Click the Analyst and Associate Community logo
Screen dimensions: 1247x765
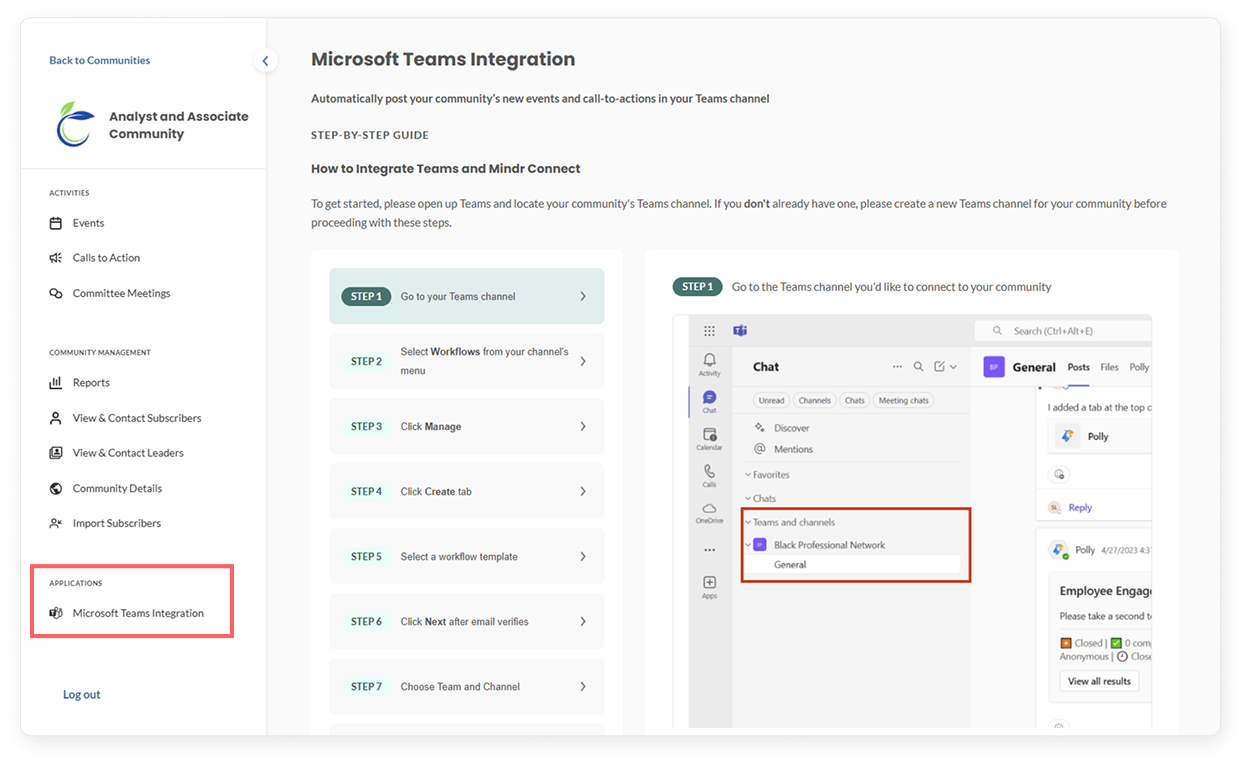click(75, 125)
